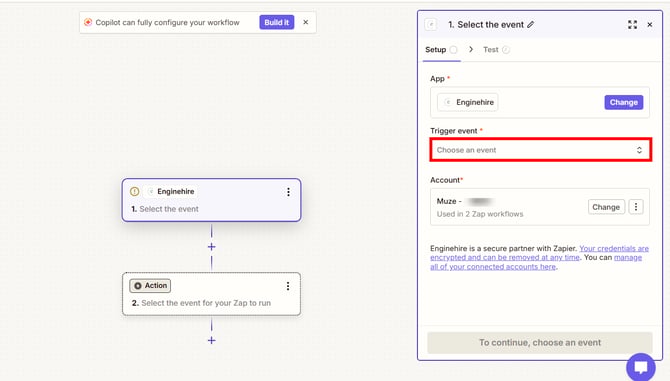Add a step between trigger and action
This screenshot has height=381, width=670.
pos(212,247)
